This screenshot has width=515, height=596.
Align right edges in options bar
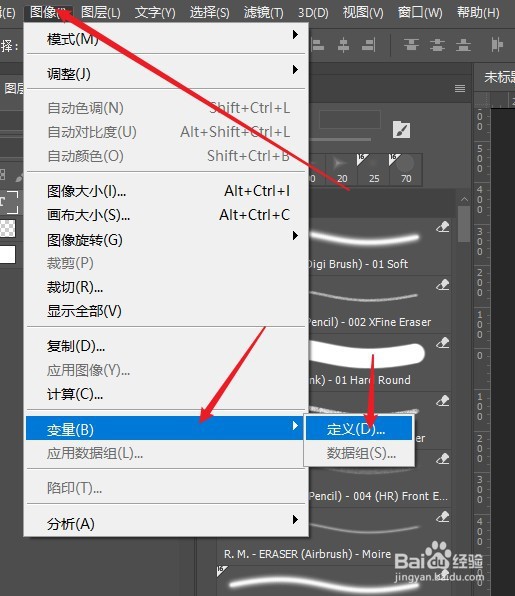click(368, 45)
